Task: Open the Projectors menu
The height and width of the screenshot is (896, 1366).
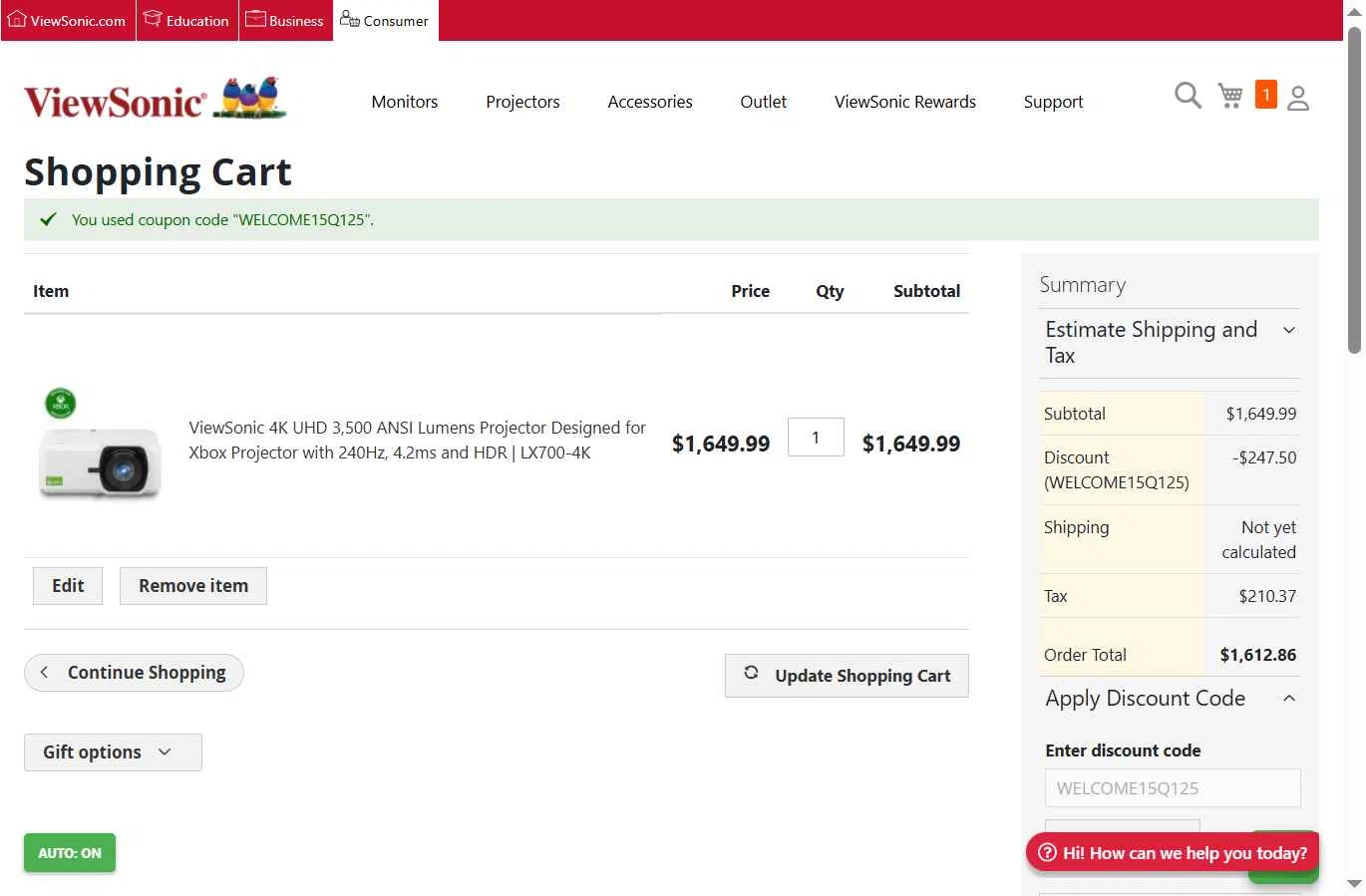Action: [x=522, y=102]
